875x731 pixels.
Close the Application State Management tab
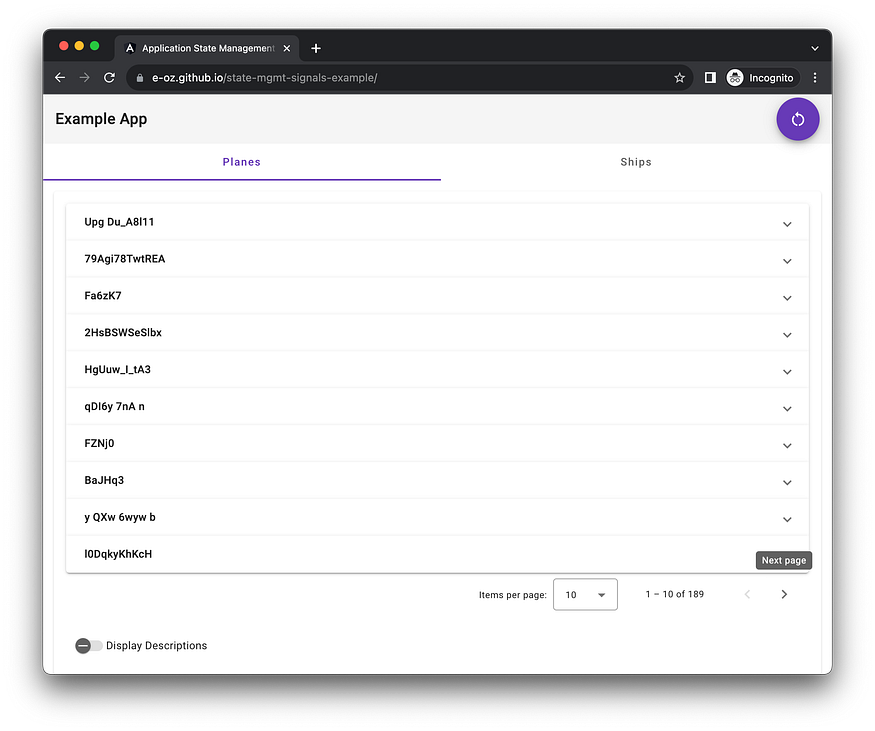coord(287,49)
